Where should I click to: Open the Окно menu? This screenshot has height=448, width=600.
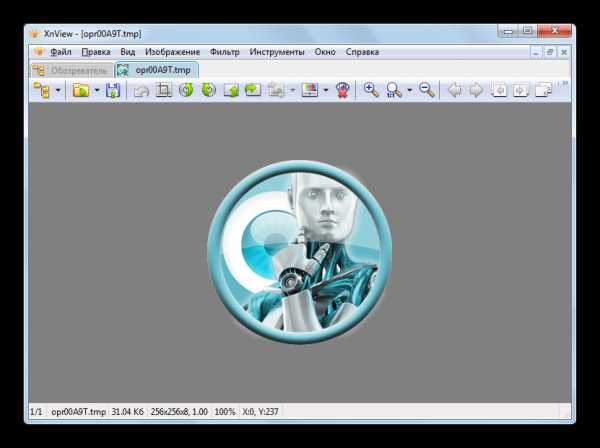325,52
